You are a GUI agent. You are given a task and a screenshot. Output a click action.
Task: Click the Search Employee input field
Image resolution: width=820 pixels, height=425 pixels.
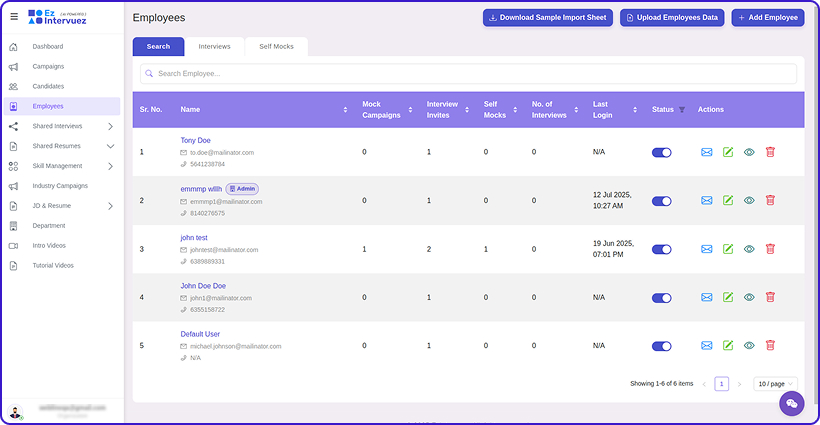point(468,73)
